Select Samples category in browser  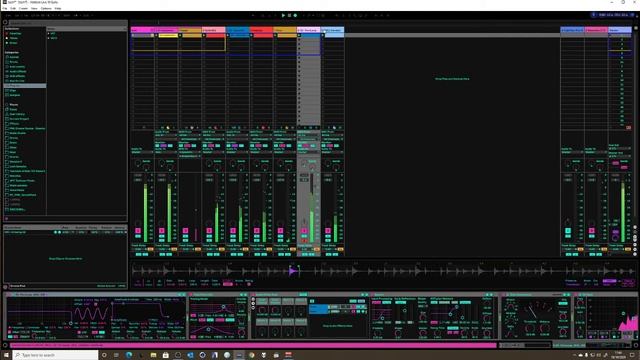15,95
